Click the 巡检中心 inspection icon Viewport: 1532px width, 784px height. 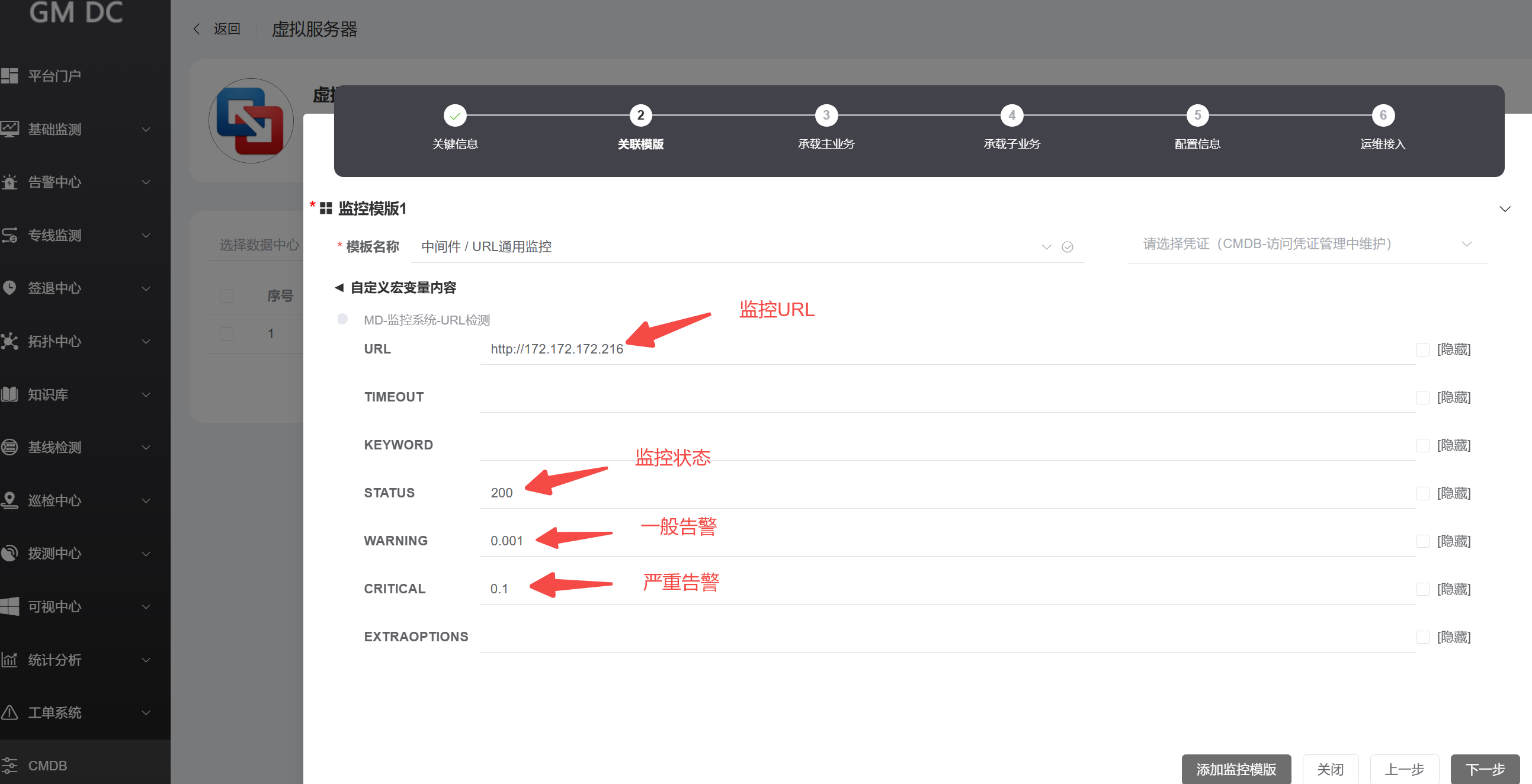click(x=9, y=500)
